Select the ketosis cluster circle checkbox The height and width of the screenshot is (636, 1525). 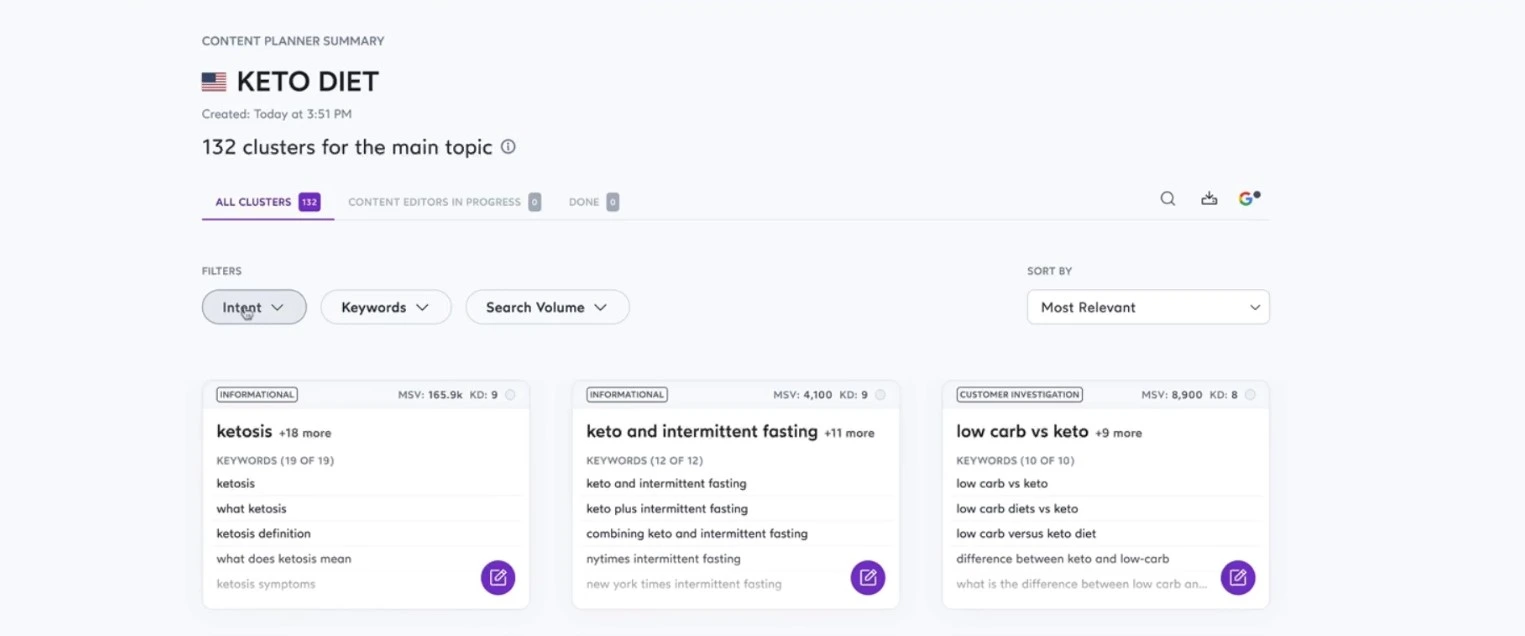[510, 395]
